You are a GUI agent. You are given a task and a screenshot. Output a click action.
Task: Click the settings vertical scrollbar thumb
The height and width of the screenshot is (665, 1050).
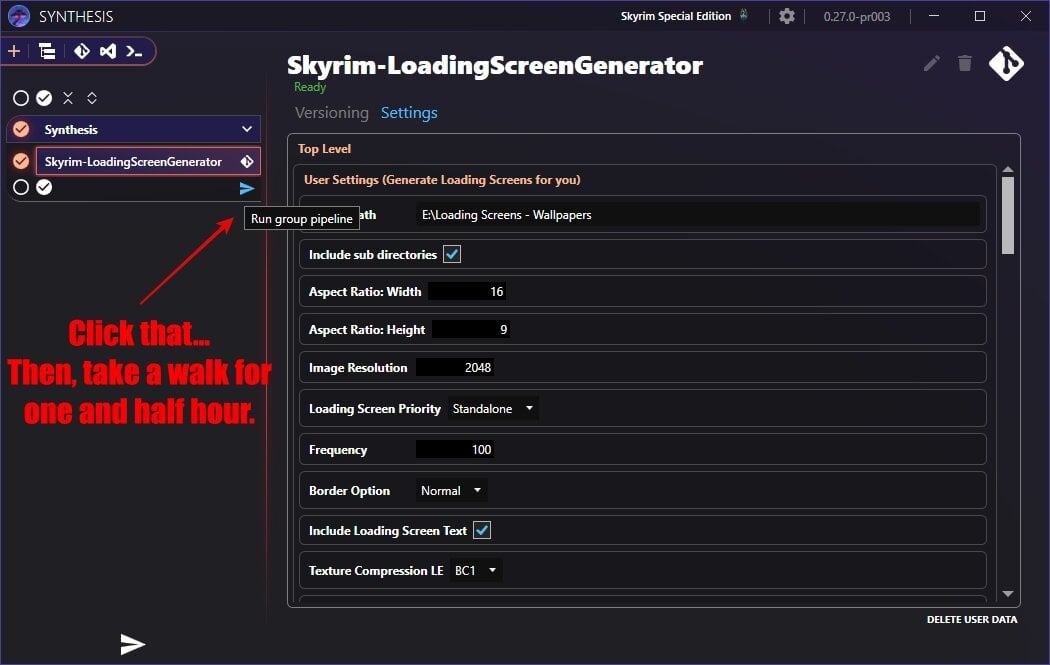point(1008,216)
